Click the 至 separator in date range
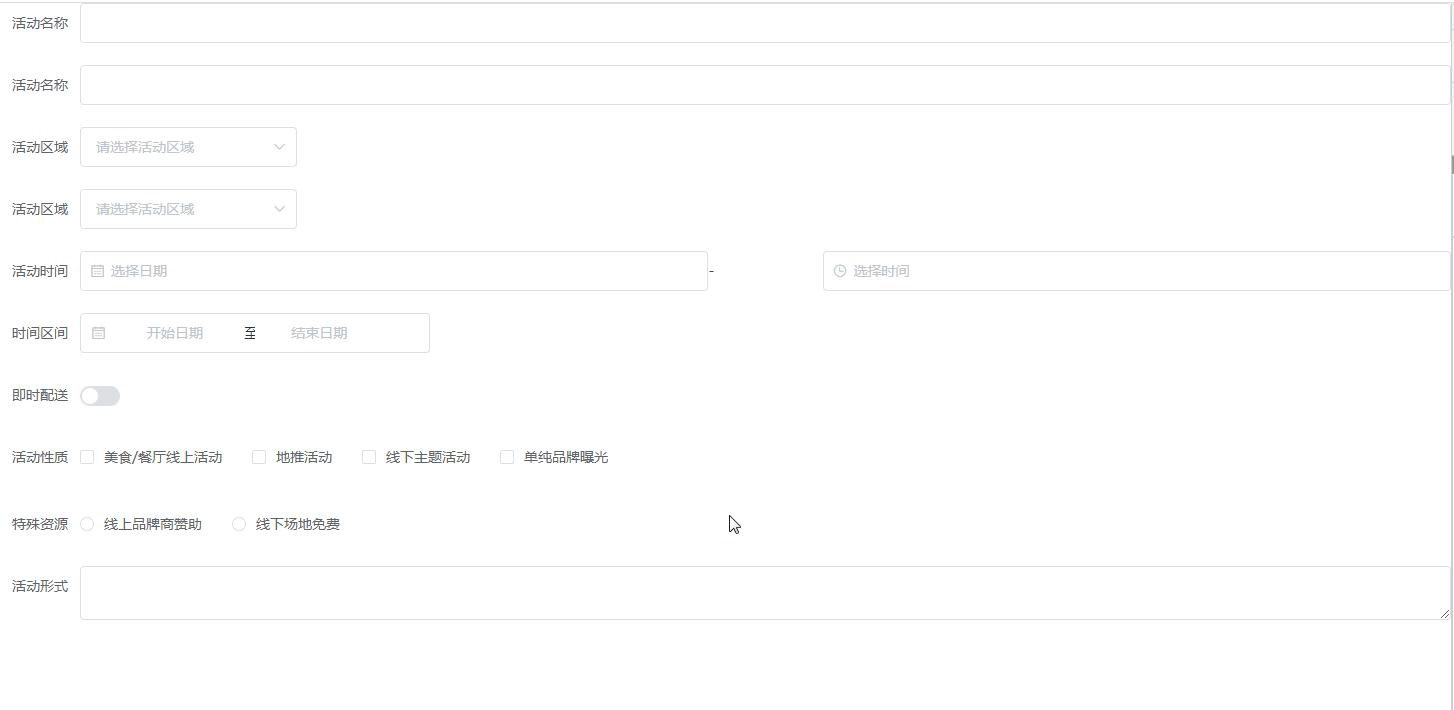The width and height of the screenshot is (1454, 710). tap(250, 333)
